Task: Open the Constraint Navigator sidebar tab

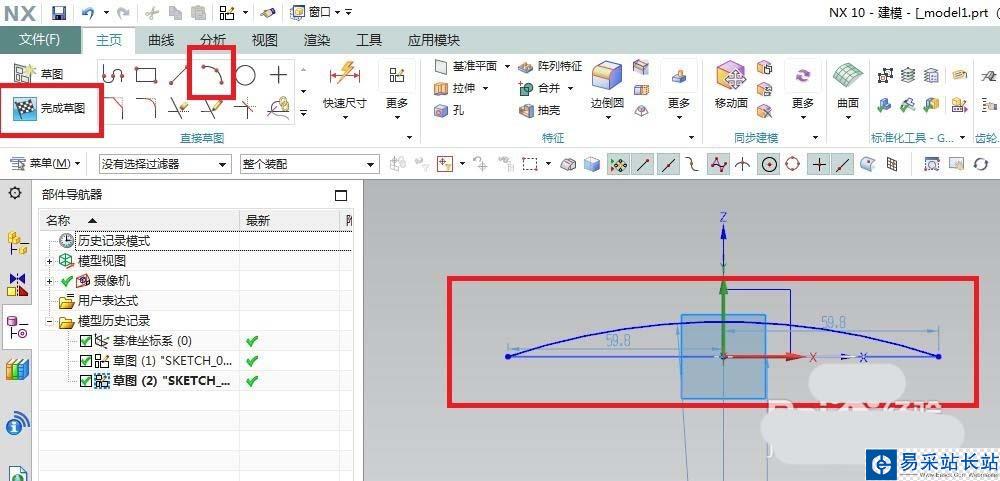Action: tap(18, 285)
